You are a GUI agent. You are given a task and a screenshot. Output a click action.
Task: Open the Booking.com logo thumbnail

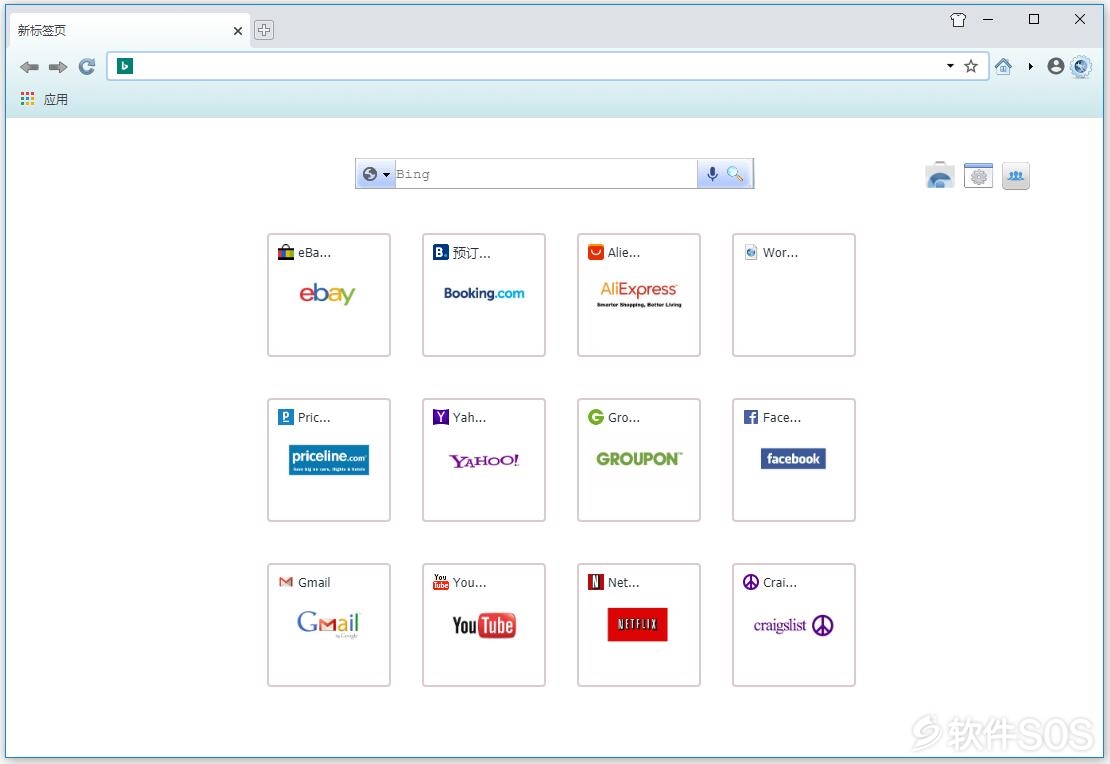(484, 293)
